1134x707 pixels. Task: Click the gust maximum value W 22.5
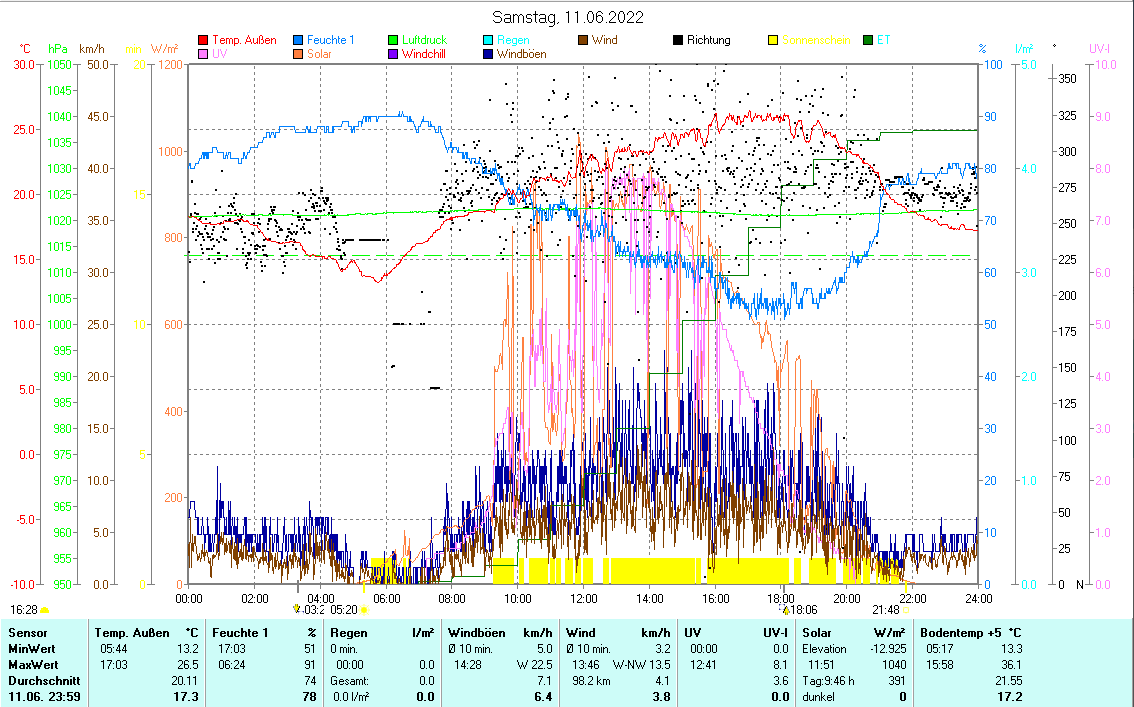coord(534,665)
